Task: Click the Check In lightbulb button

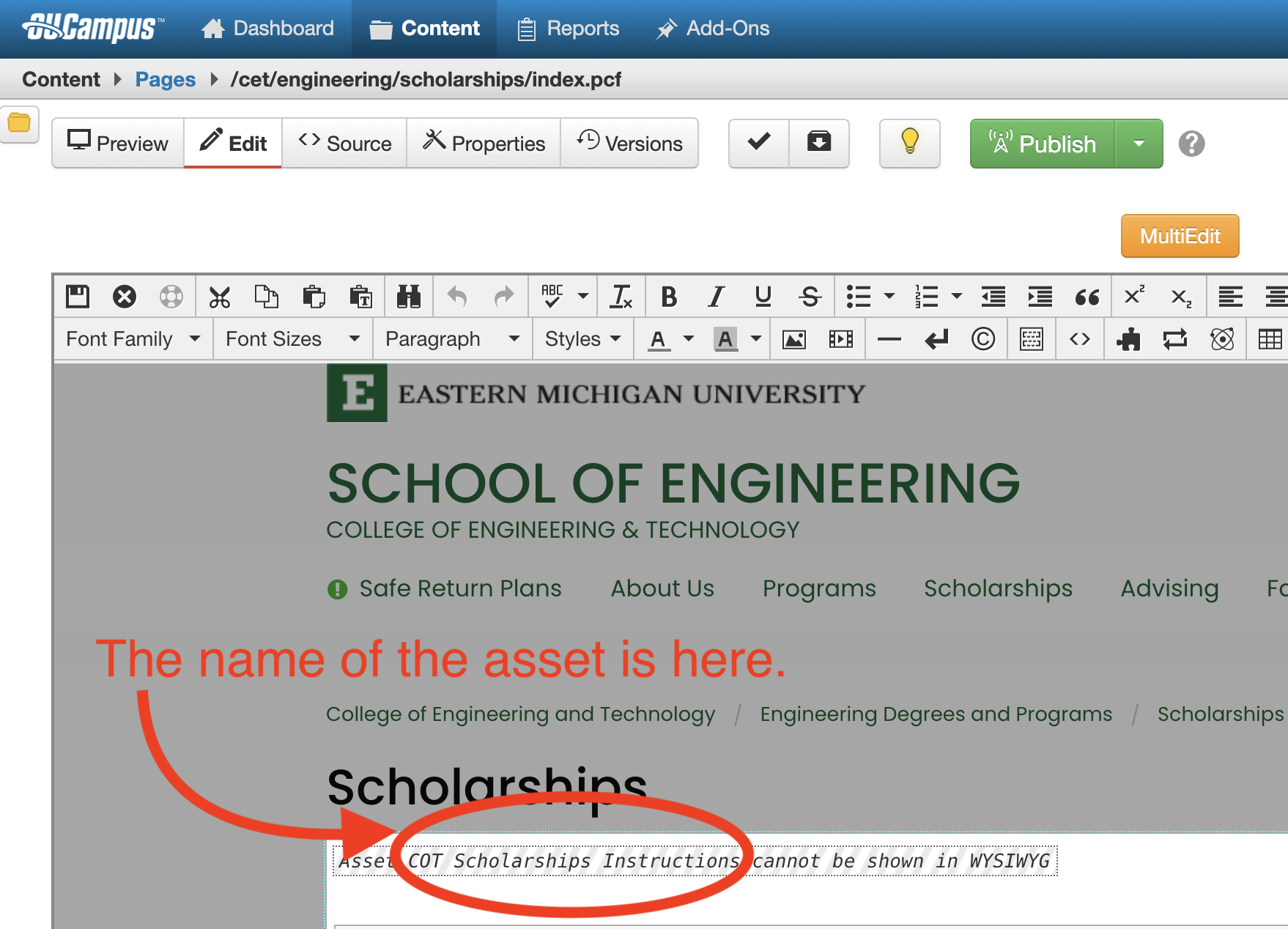Action: pyautogui.click(x=910, y=143)
